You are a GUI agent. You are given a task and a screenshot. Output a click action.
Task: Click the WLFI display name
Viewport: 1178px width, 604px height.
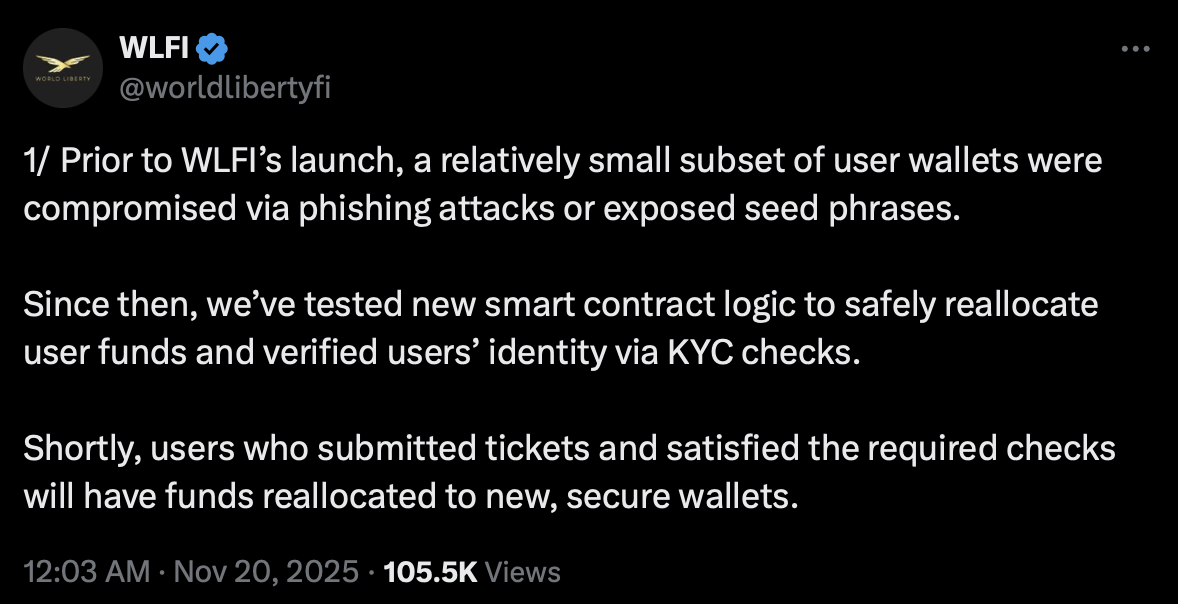click(x=153, y=45)
